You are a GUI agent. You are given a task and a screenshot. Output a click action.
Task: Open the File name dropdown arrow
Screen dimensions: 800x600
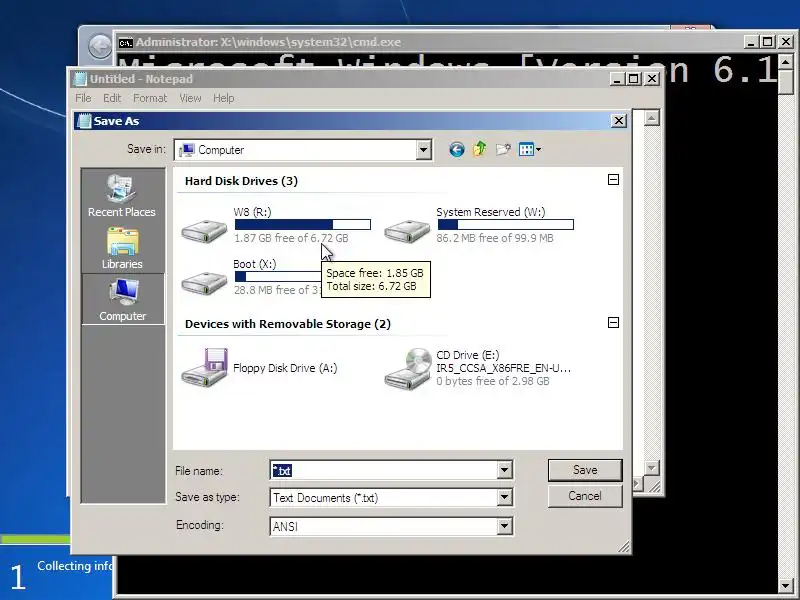pos(505,470)
